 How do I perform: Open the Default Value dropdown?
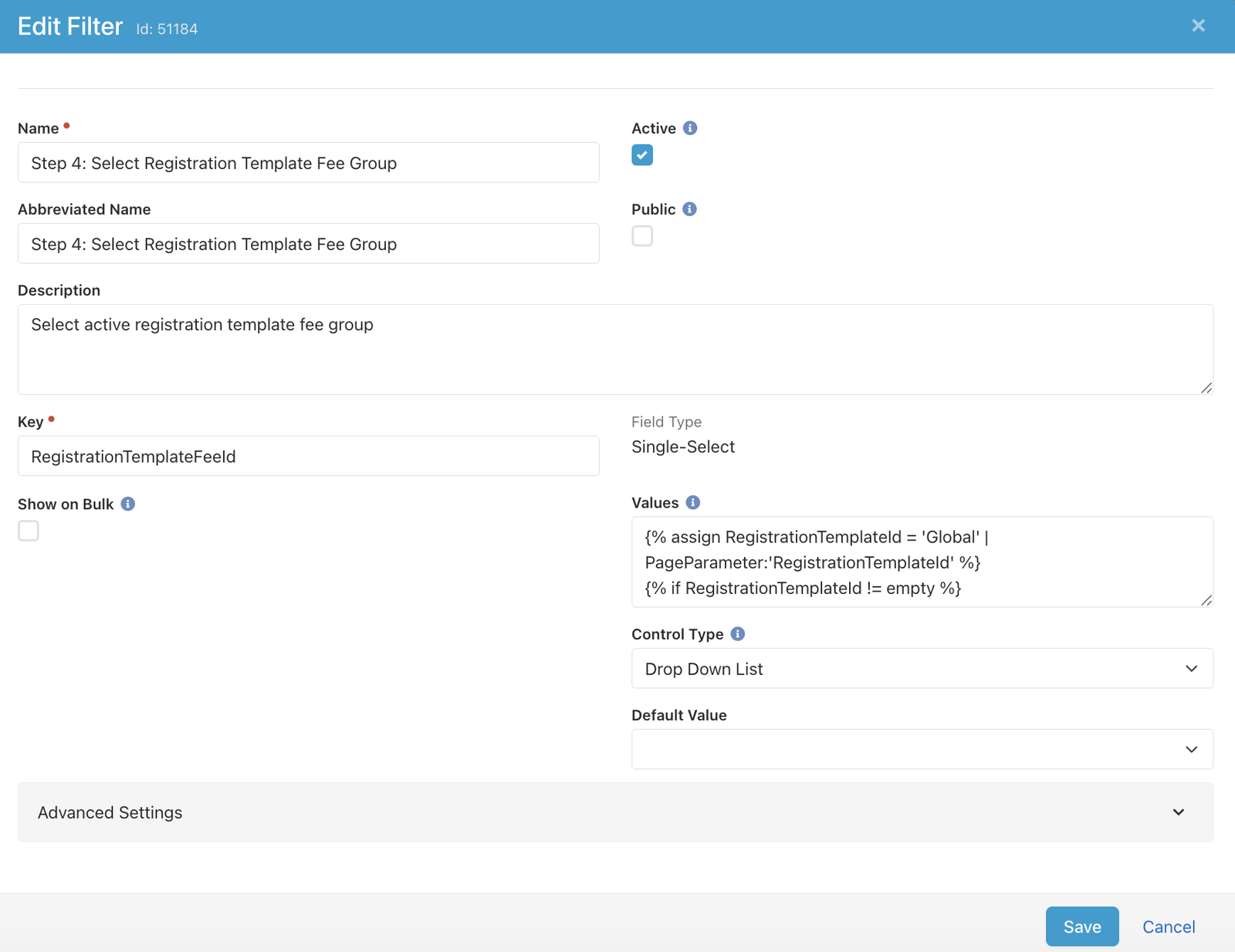[922, 749]
